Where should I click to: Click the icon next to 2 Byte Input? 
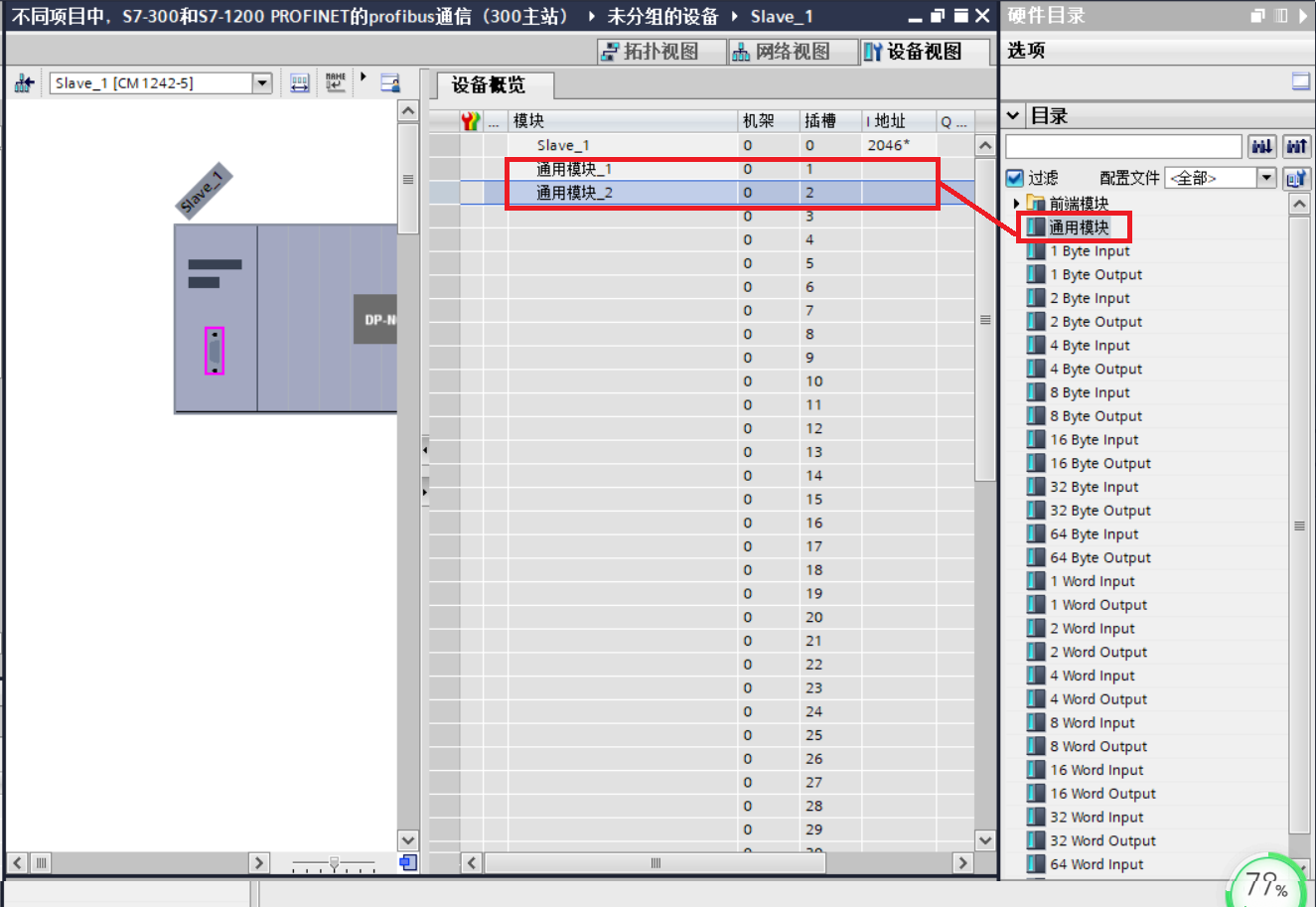click(x=1036, y=298)
